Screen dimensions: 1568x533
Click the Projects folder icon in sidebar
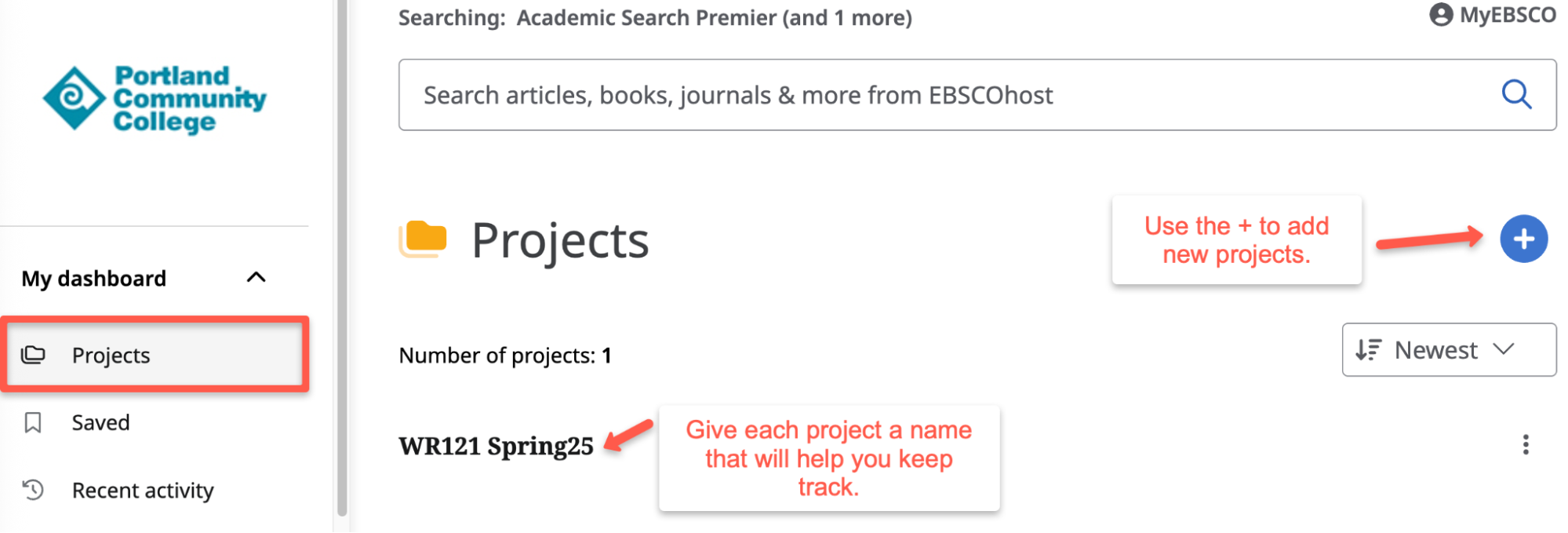35,355
